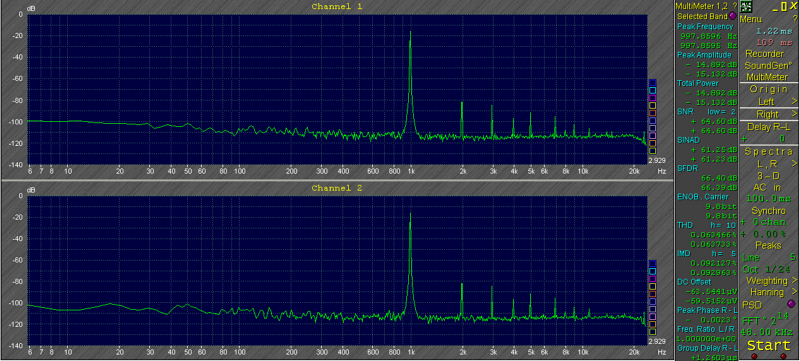Expand the Weighting option
This screenshot has width=800, height=361.
[x=794, y=280]
